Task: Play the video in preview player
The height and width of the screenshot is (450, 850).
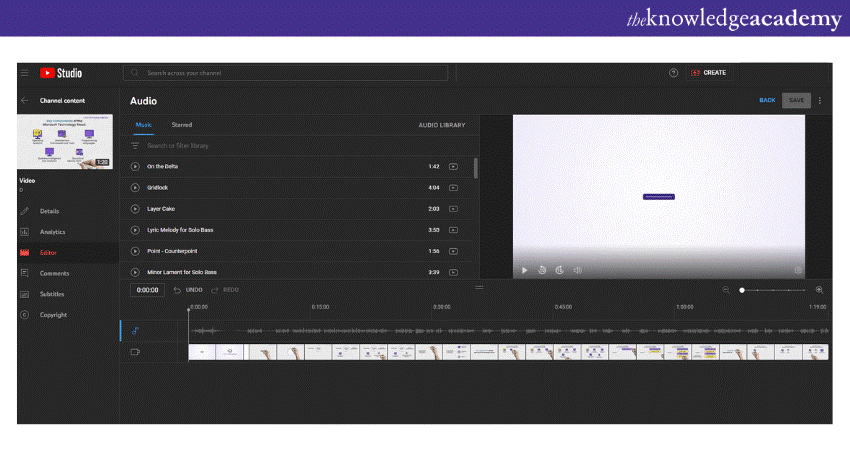Action: click(524, 270)
